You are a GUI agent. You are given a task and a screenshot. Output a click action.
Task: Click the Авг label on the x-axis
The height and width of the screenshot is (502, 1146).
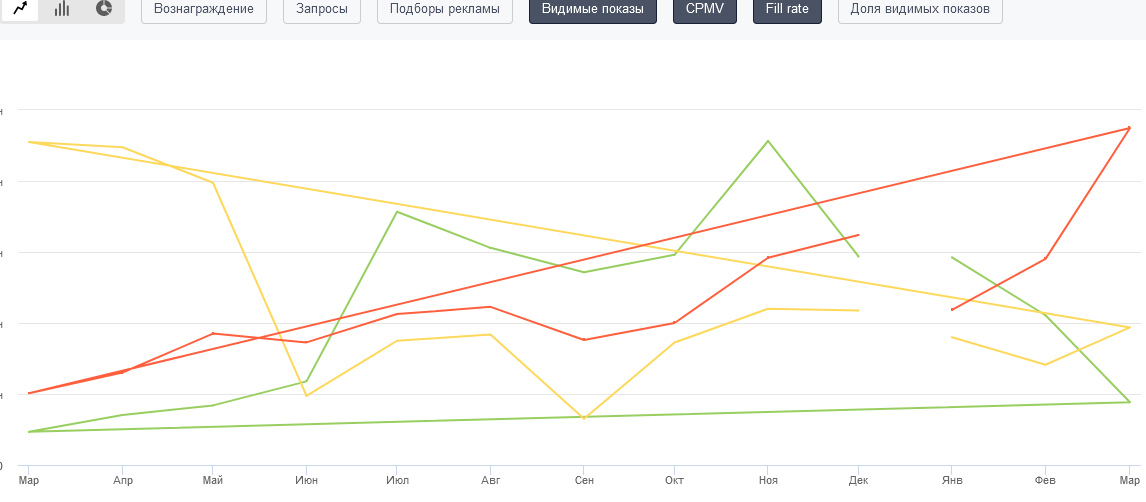tap(490, 481)
